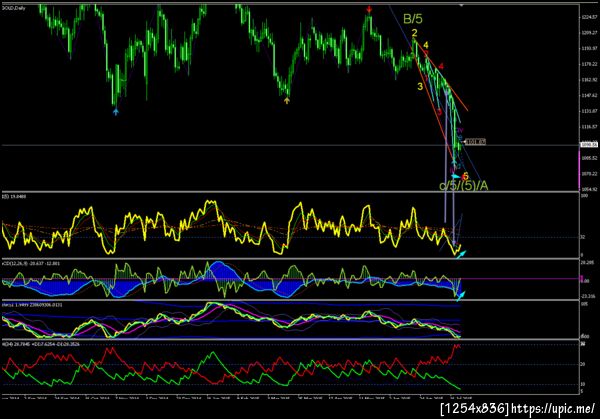Screen dimensions: 600x419
Task: Click the highlighted current price on the axis
Action: click(x=589, y=145)
